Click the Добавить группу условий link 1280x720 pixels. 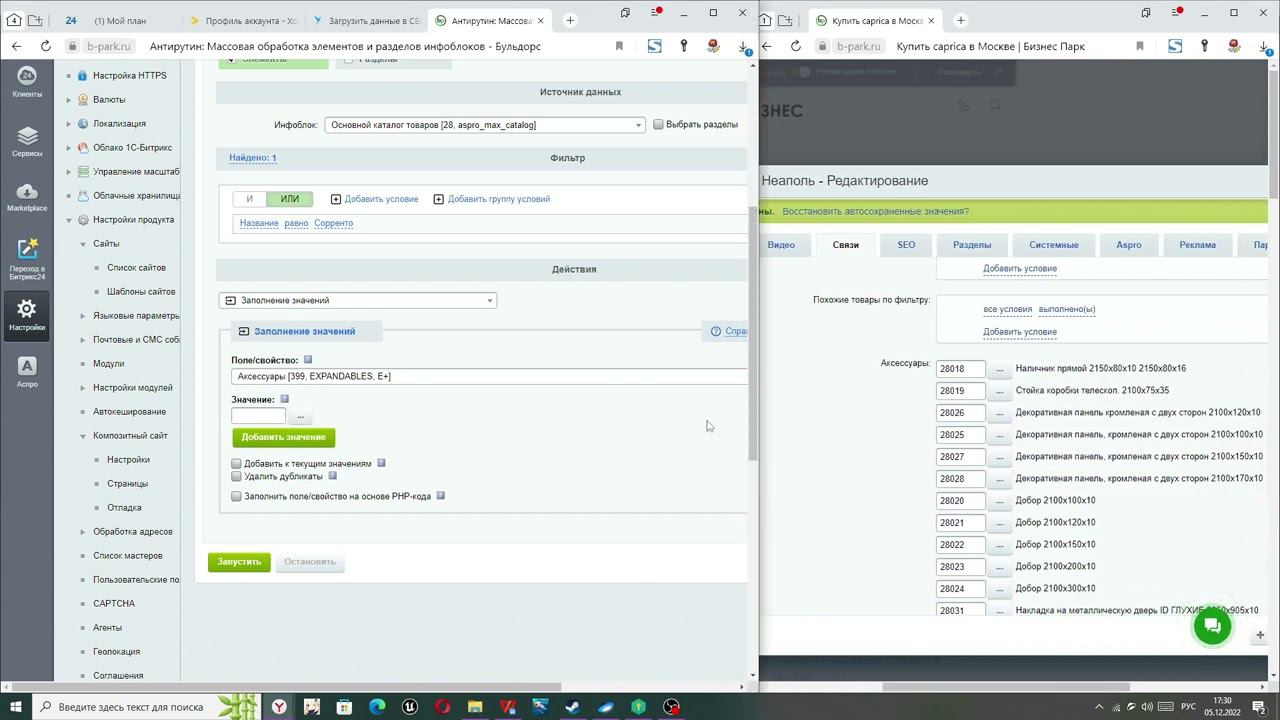pyautogui.click(x=499, y=199)
